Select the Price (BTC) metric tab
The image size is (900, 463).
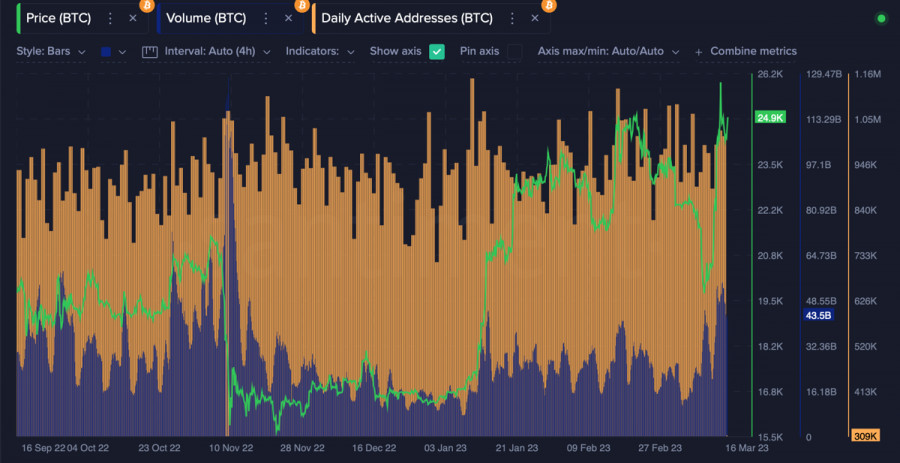coord(58,19)
